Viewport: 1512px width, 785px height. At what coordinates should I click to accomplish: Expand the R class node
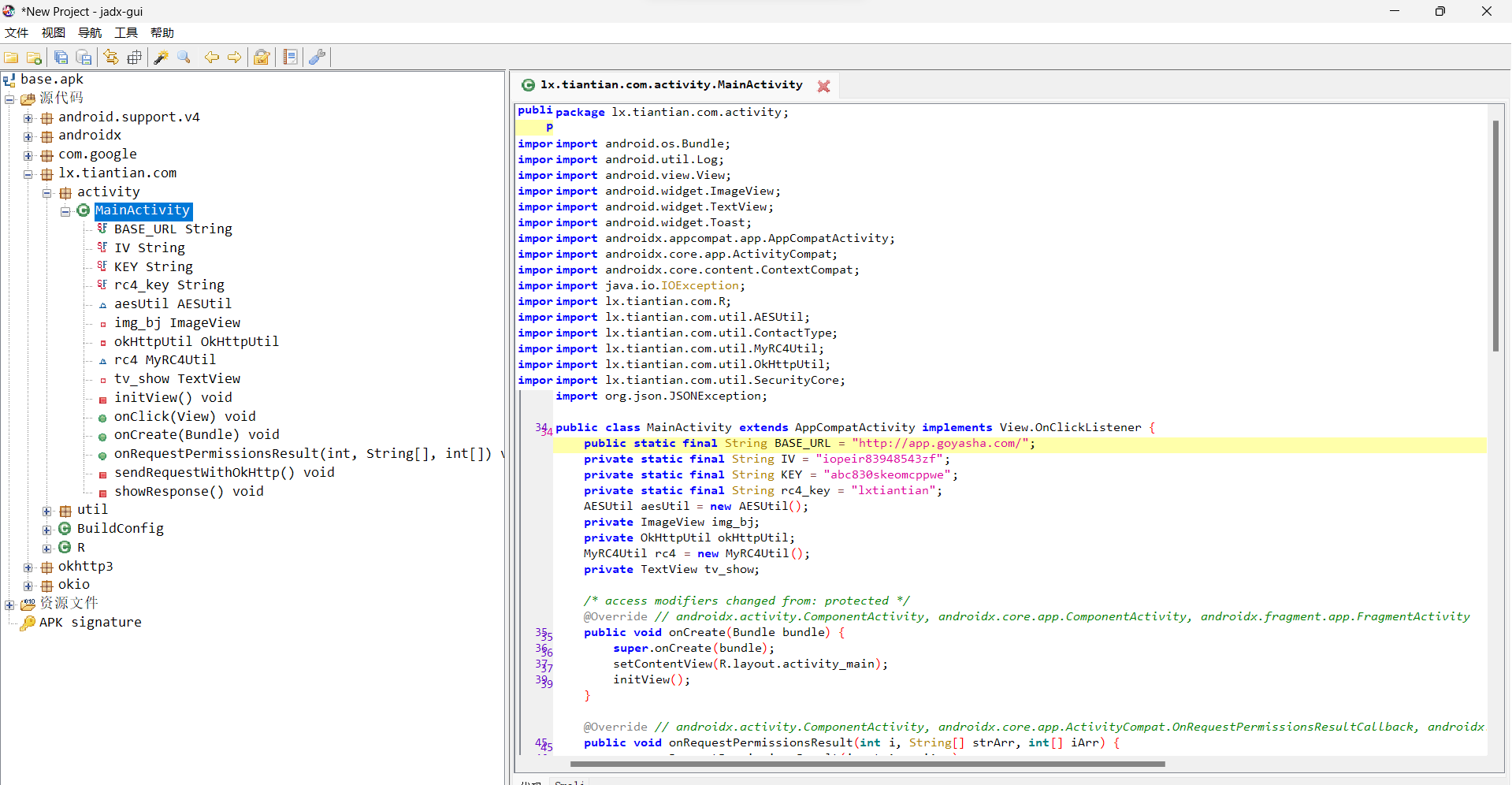(x=47, y=549)
